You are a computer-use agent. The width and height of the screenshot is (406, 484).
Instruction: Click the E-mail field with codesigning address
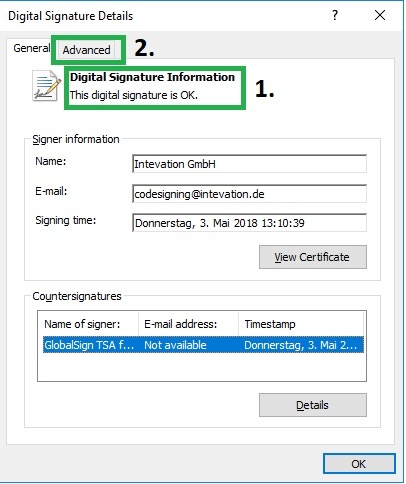pos(249,194)
